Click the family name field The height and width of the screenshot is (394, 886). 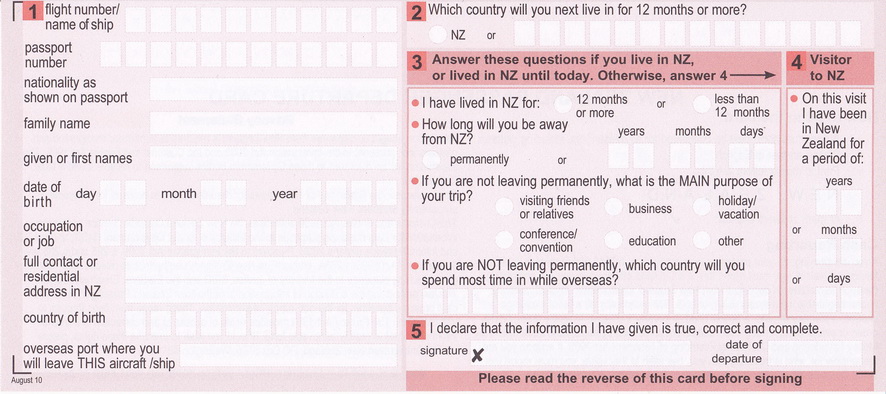coord(273,123)
